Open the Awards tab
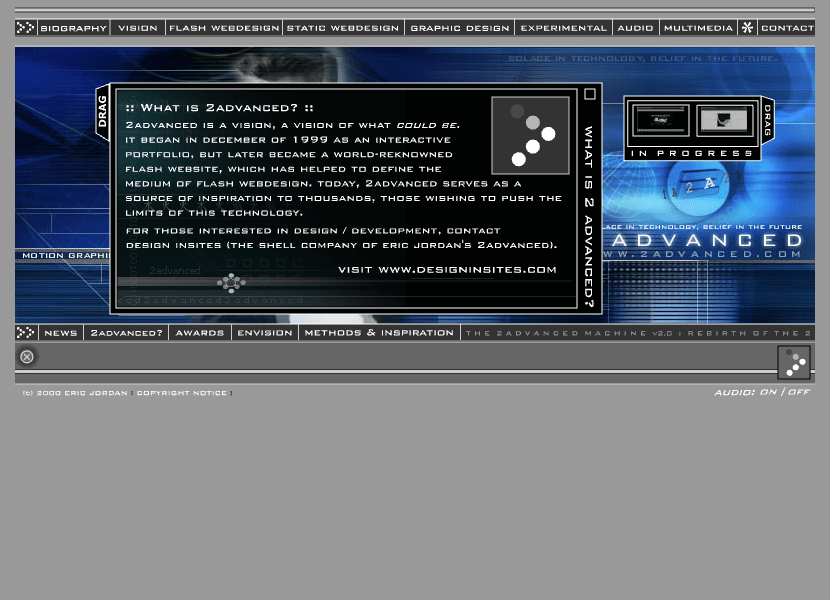This screenshot has height=600, width=830. [x=200, y=333]
